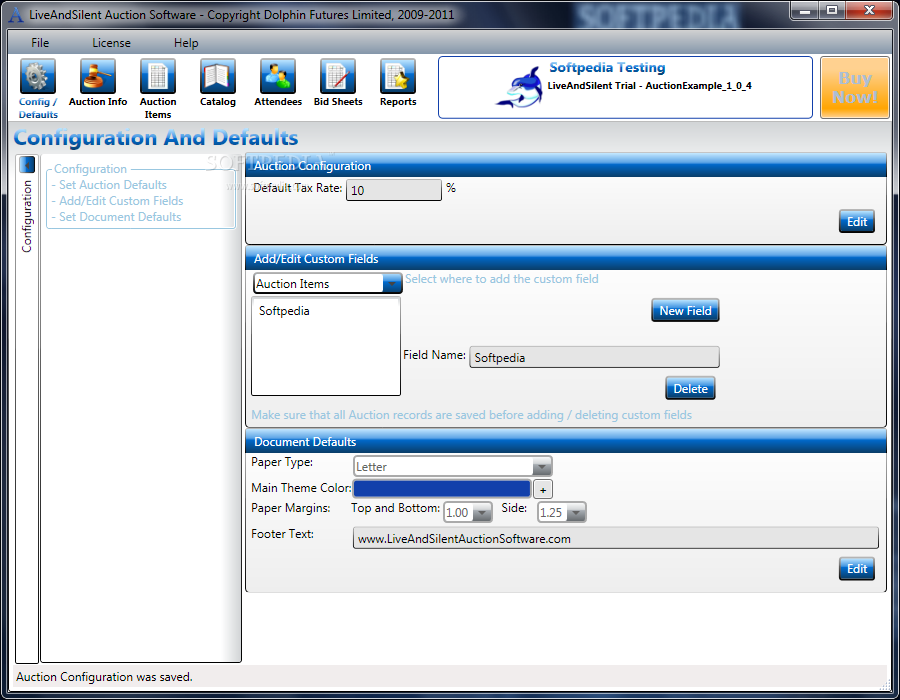900x700 pixels.
Task: Open the Attendees people icon
Action: 278,76
